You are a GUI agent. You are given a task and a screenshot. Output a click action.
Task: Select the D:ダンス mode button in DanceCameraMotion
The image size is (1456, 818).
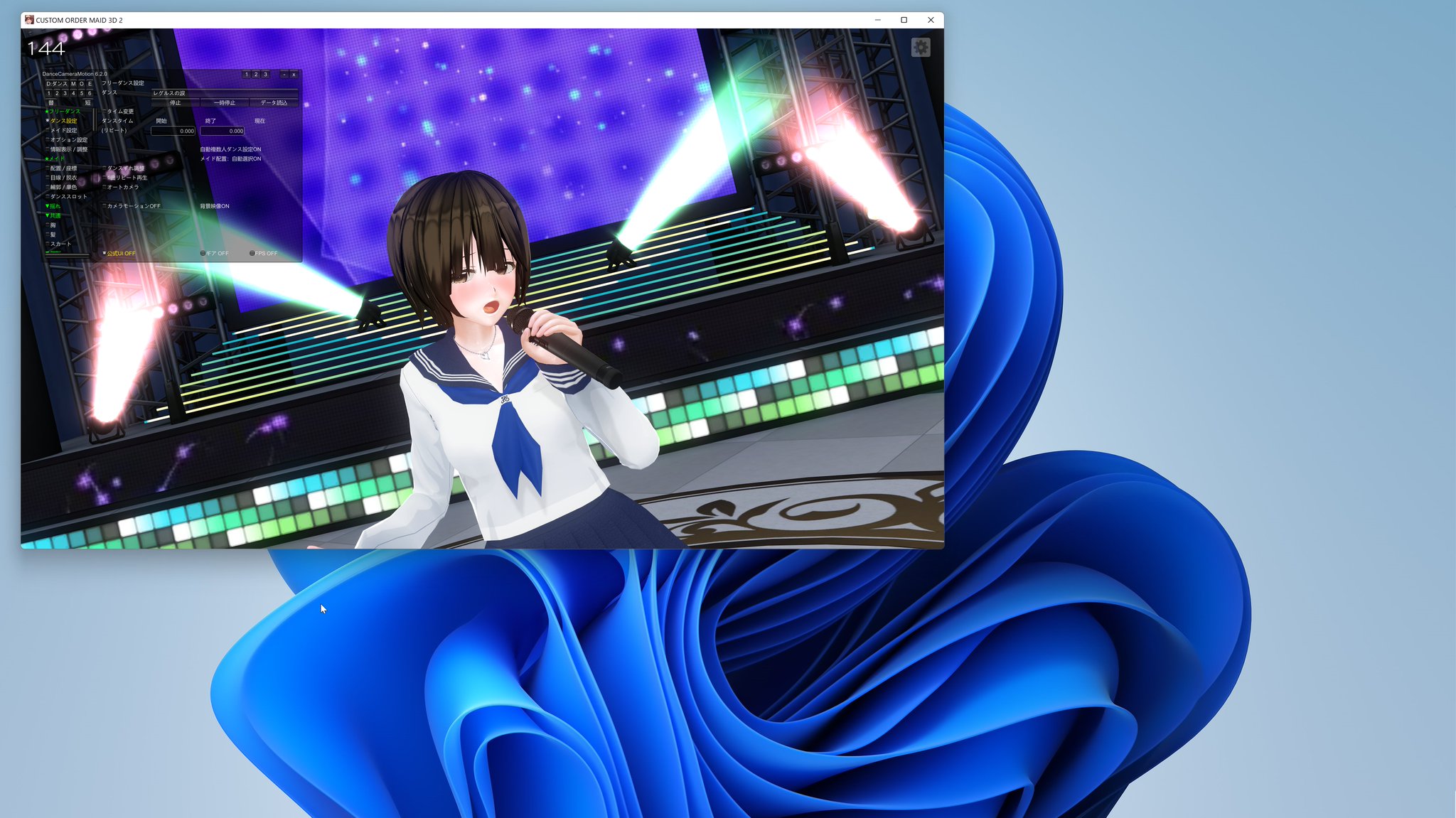click(x=55, y=84)
